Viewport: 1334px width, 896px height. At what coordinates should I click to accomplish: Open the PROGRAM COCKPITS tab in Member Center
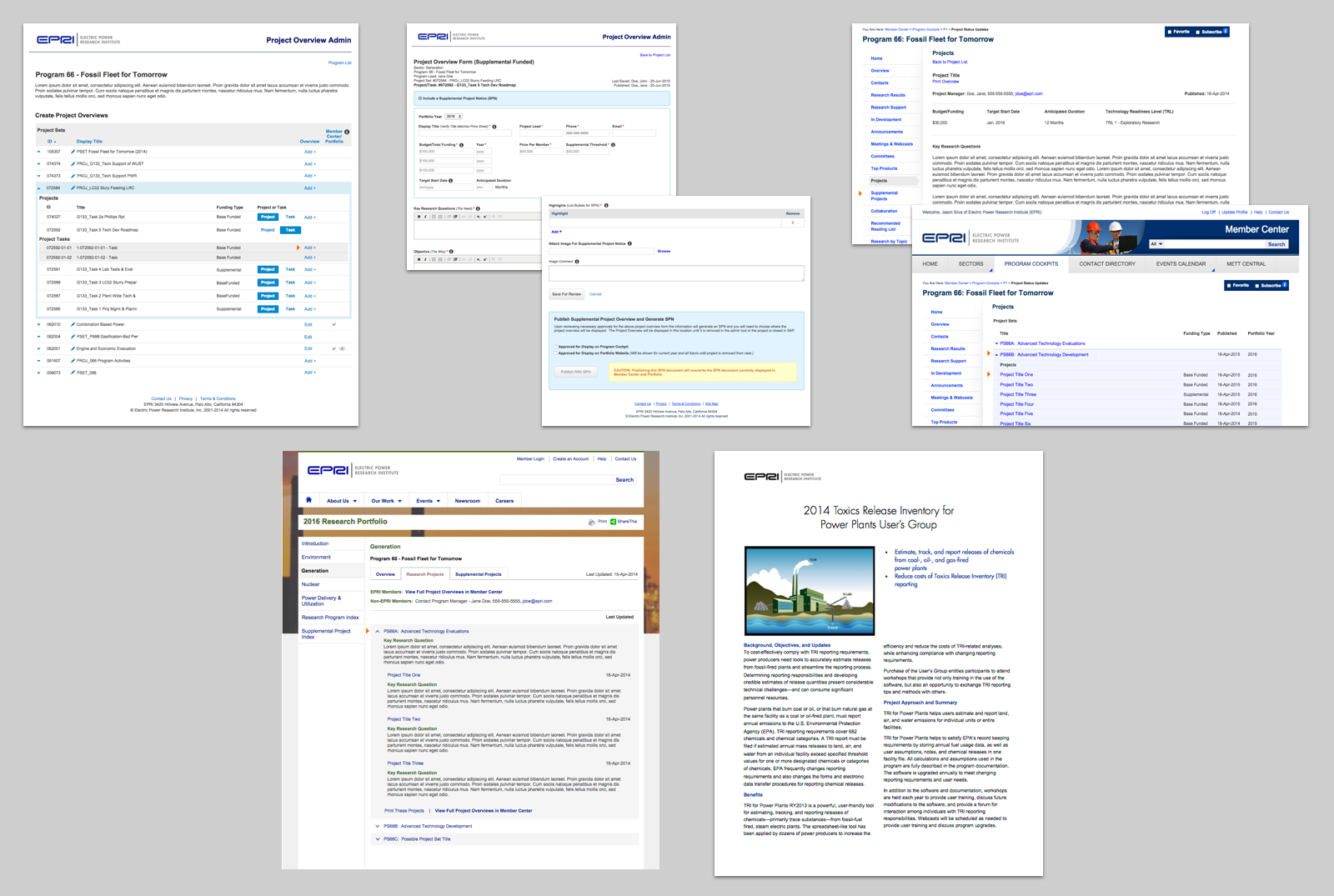tap(1031, 264)
